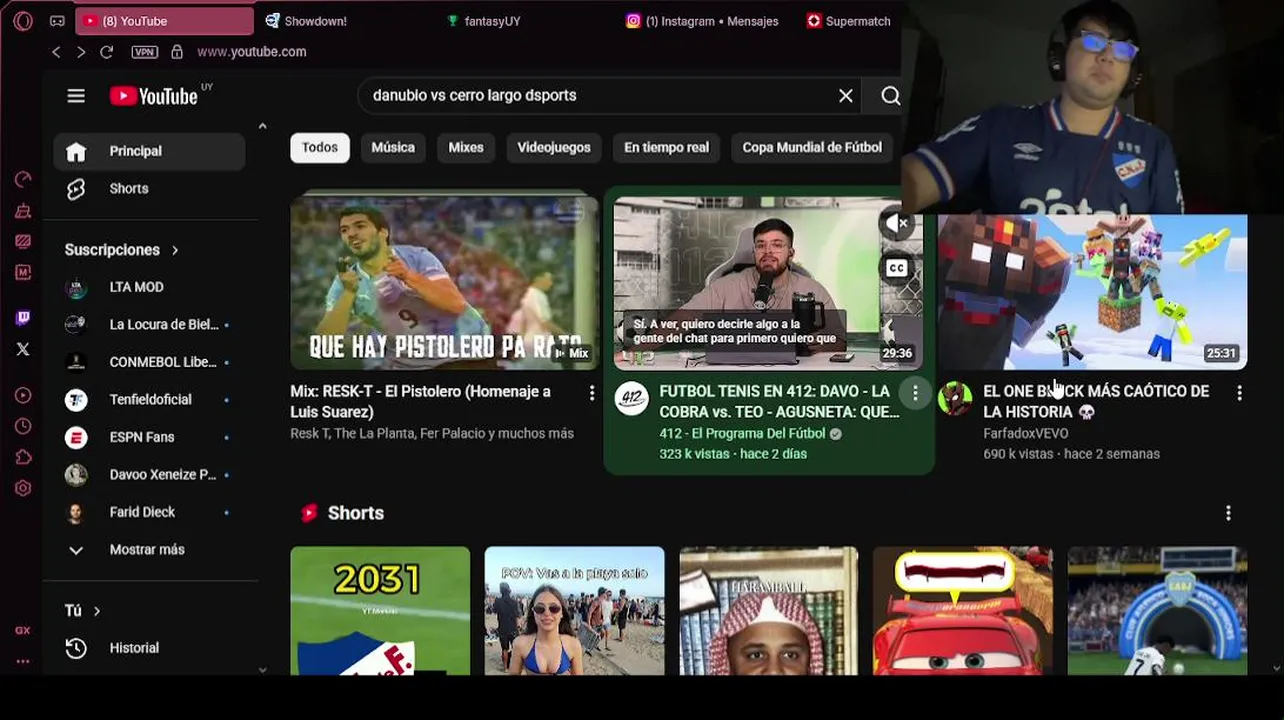Open Shorts in YouTube sidebar

(x=149, y=189)
